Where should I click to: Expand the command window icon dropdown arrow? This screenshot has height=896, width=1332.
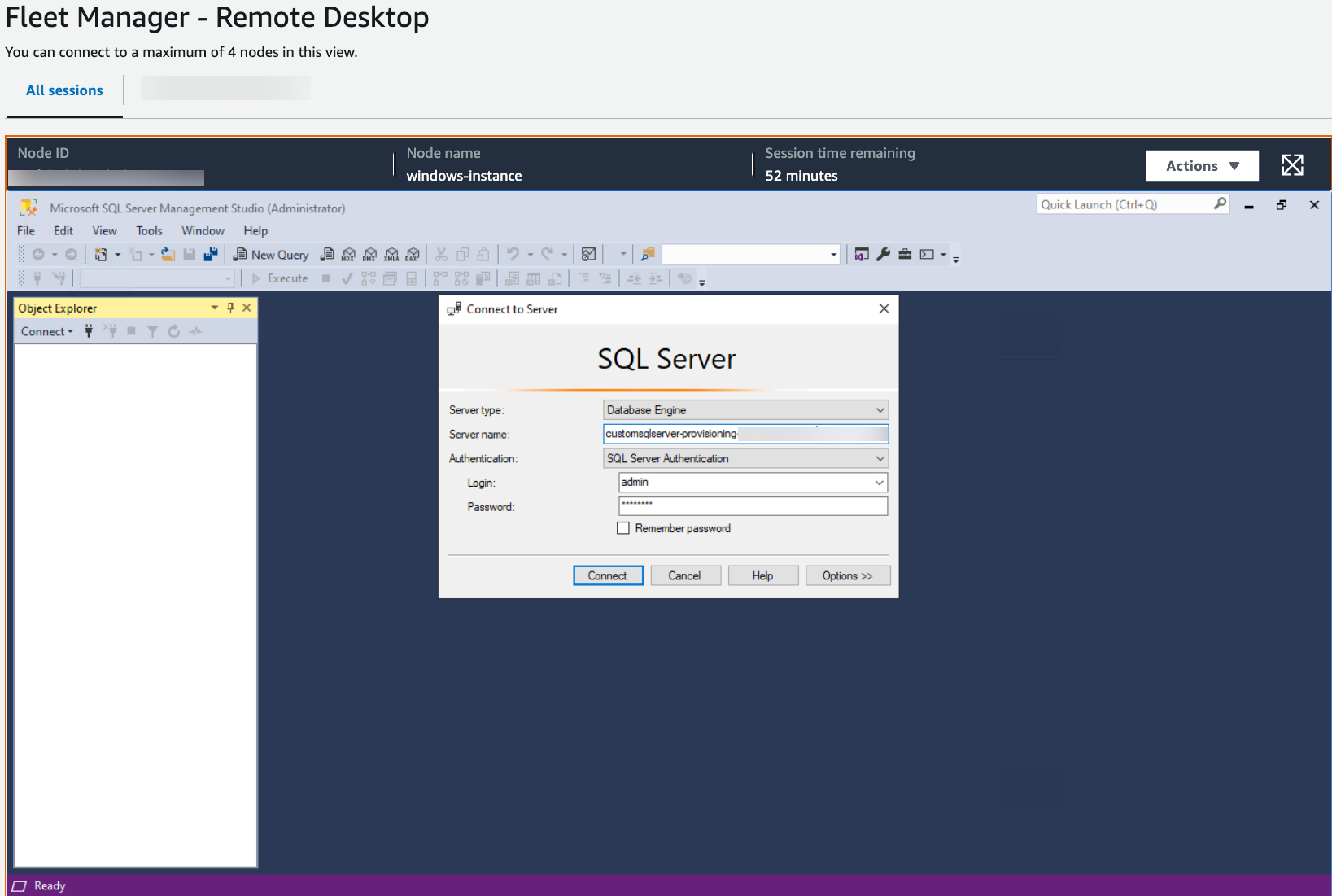(944, 255)
